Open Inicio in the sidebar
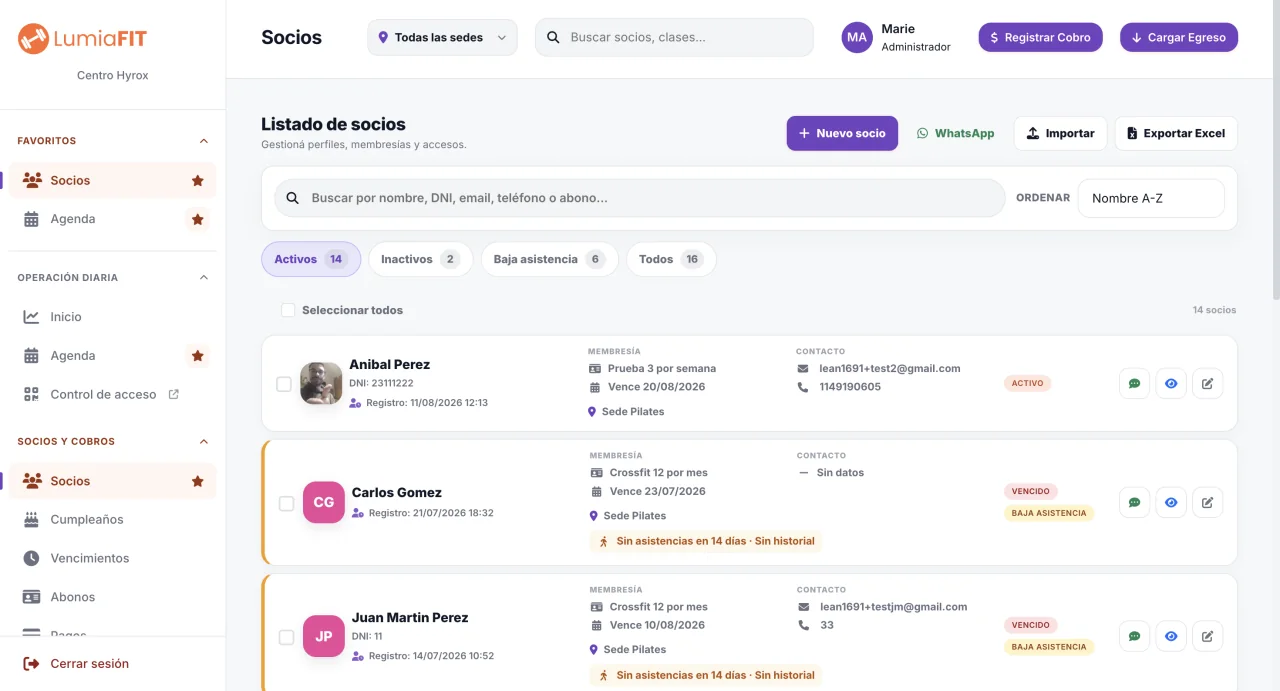Image resolution: width=1280 pixels, height=691 pixels. [112, 317]
